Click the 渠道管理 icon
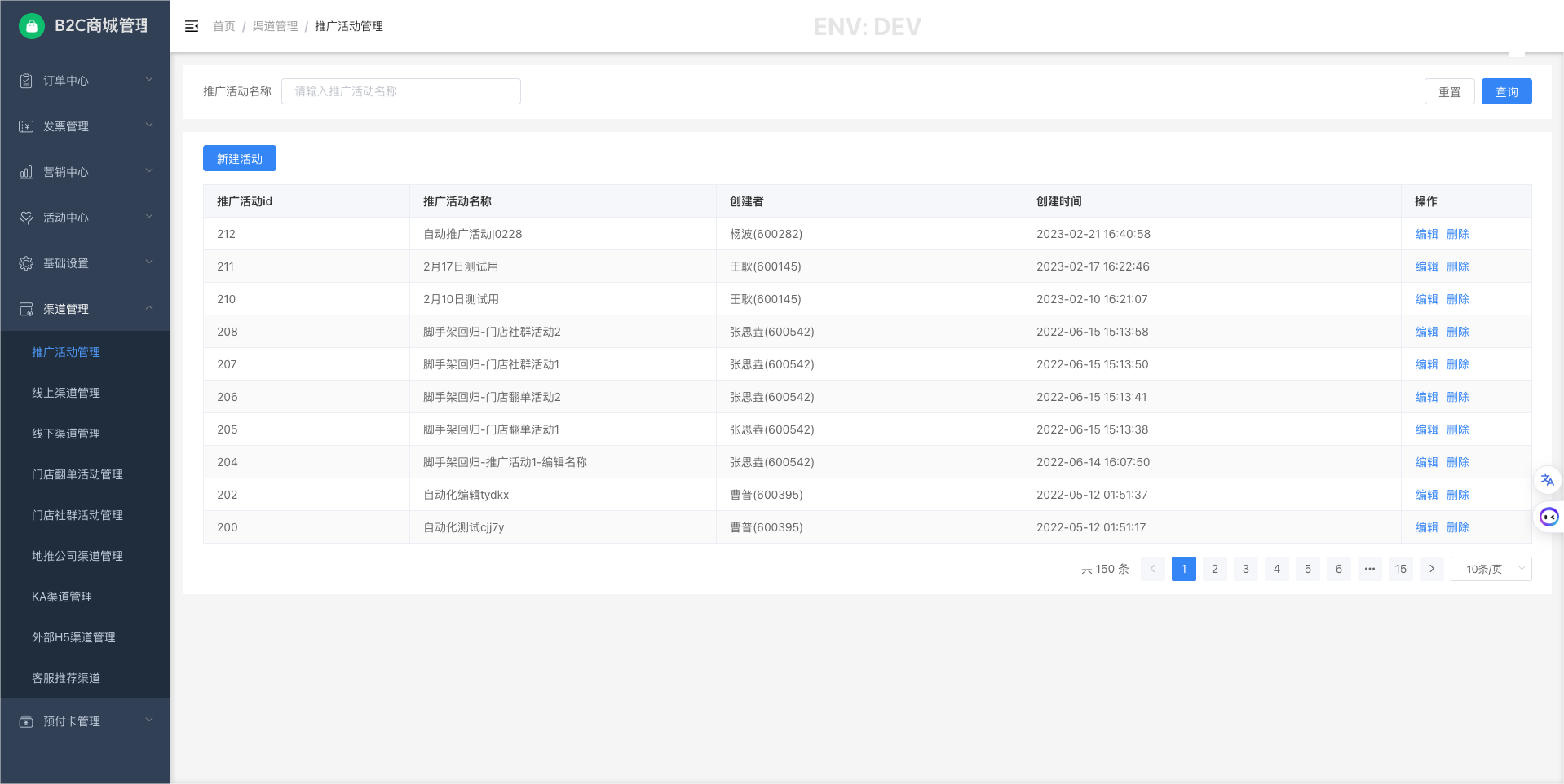This screenshot has width=1564, height=784. (26, 309)
